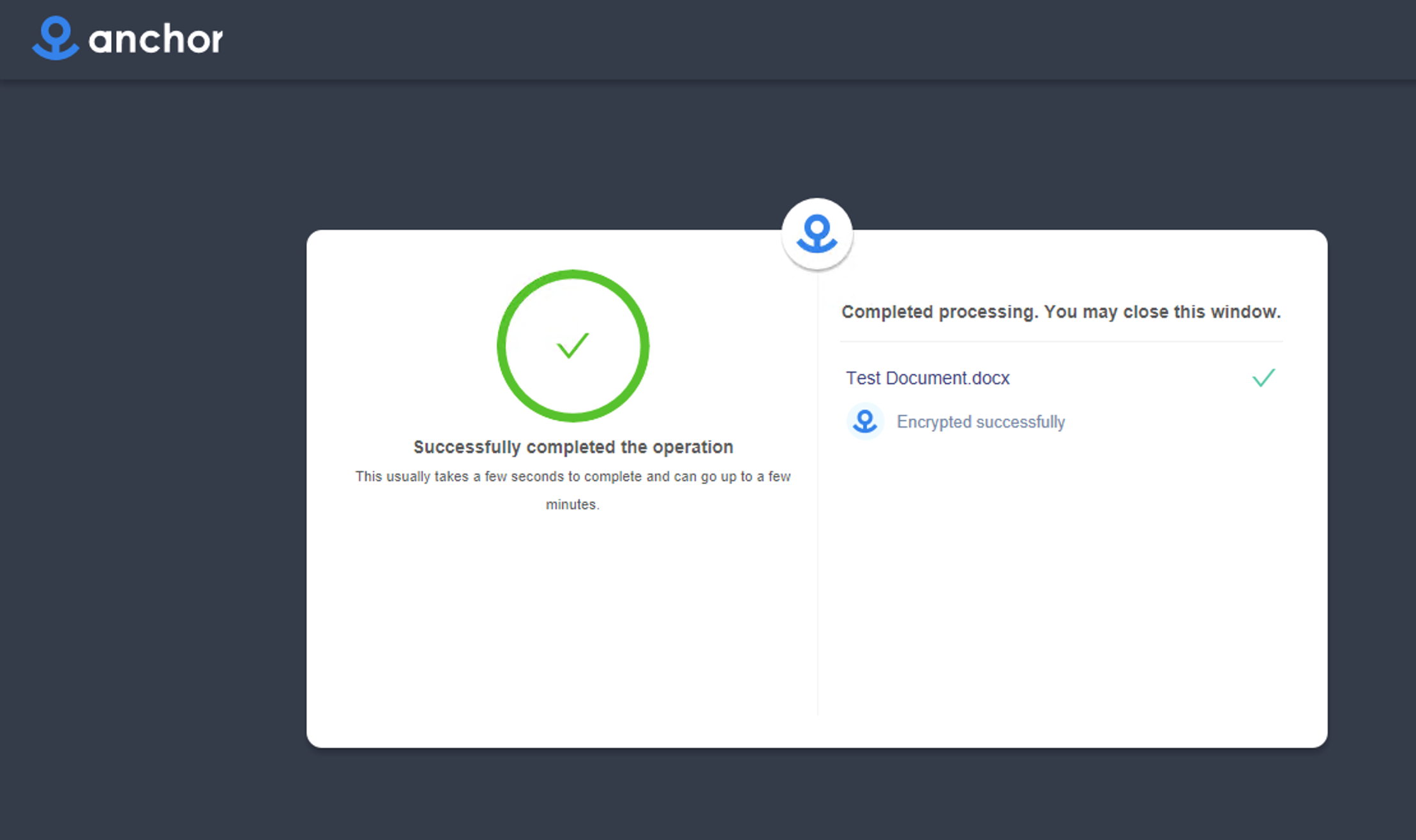Select the Test Document.docx file entry

[928, 378]
